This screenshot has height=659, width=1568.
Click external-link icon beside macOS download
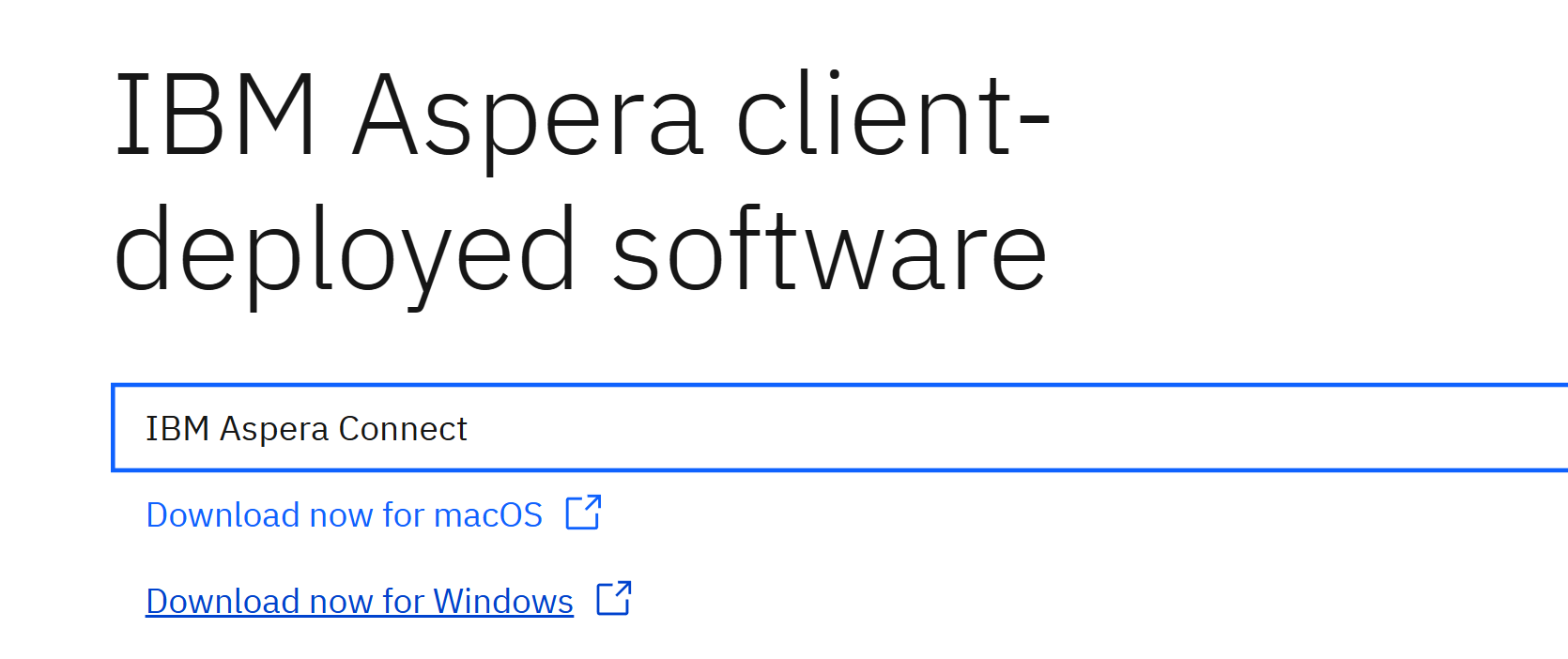[583, 513]
